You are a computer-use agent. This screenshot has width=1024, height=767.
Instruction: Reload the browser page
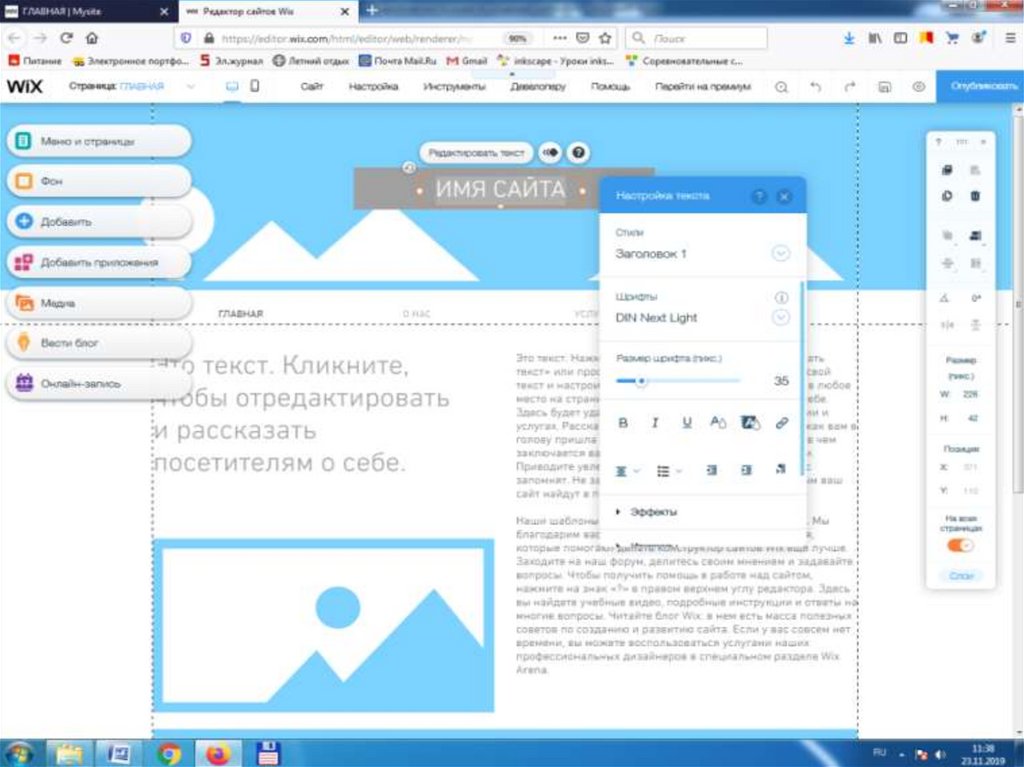point(66,38)
